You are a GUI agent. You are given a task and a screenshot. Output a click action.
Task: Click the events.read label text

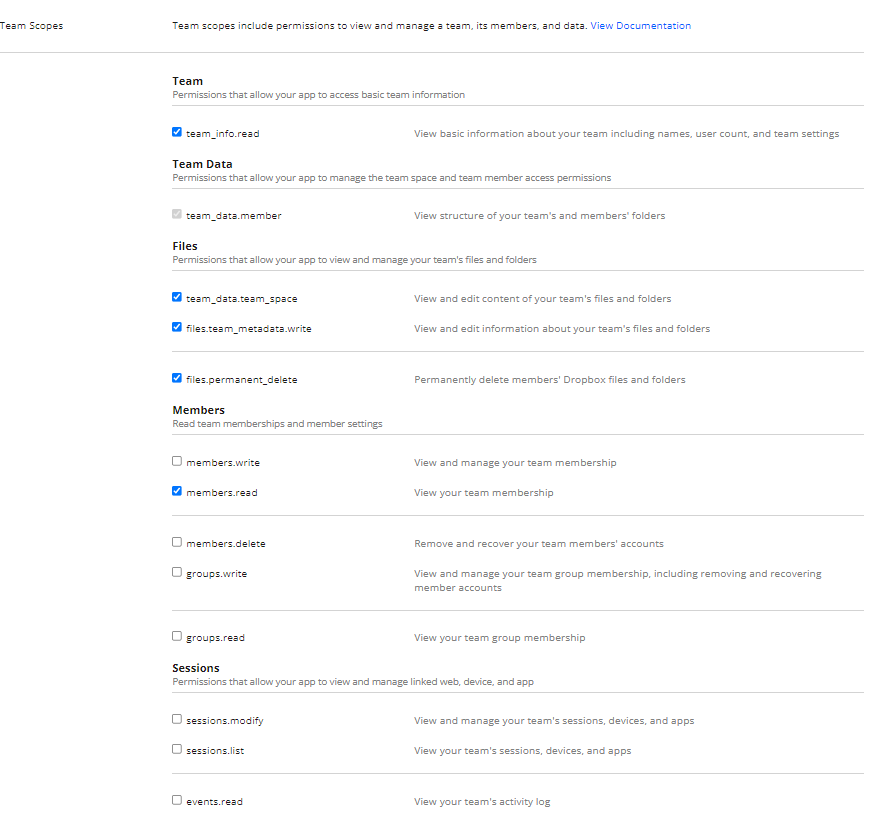(214, 802)
